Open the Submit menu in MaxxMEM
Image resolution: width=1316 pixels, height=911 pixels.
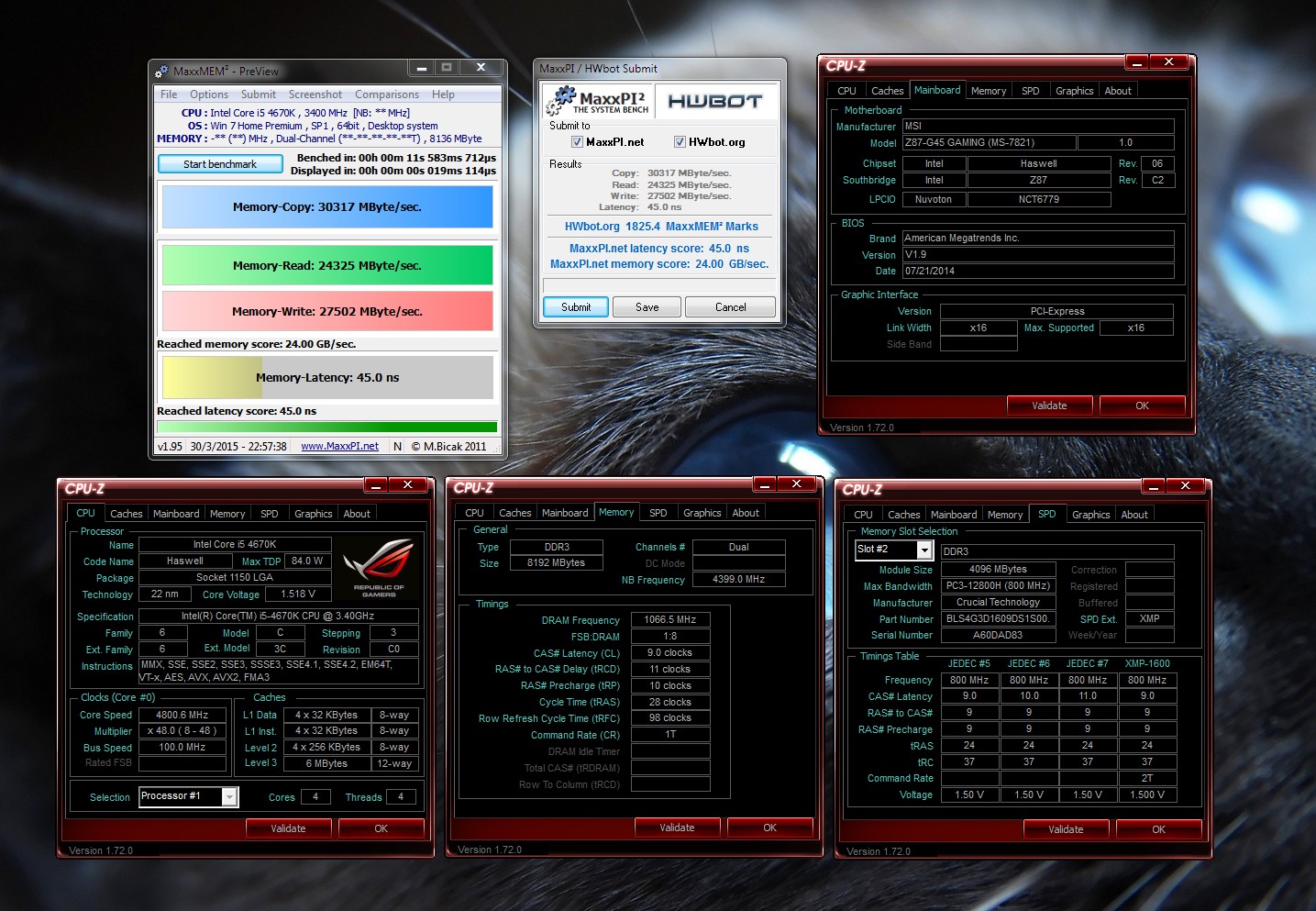tap(259, 94)
